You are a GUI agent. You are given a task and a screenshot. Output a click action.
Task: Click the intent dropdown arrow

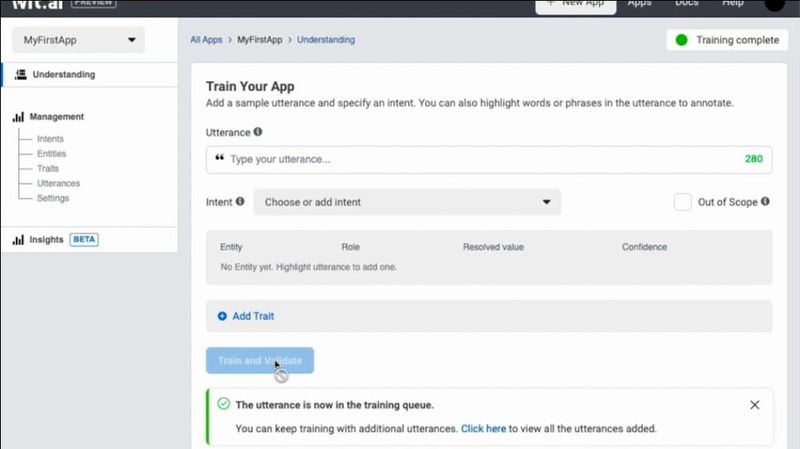[546, 202]
